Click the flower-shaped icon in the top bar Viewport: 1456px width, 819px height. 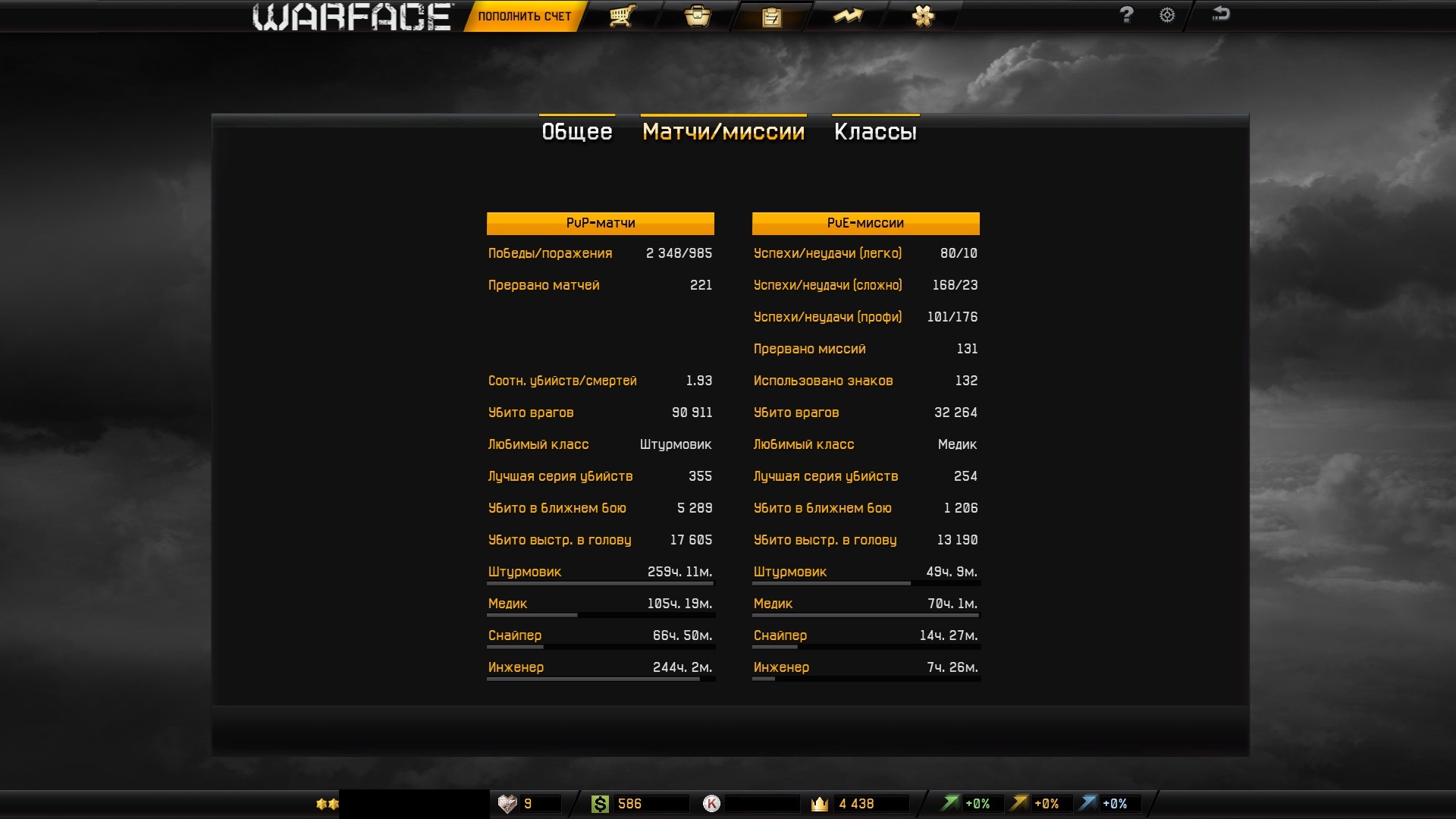[923, 16]
